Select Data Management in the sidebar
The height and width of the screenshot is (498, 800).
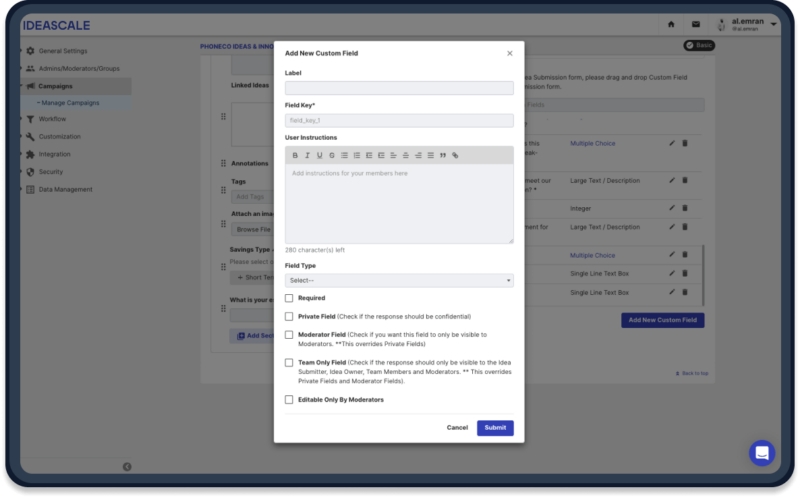click(65, 189)
